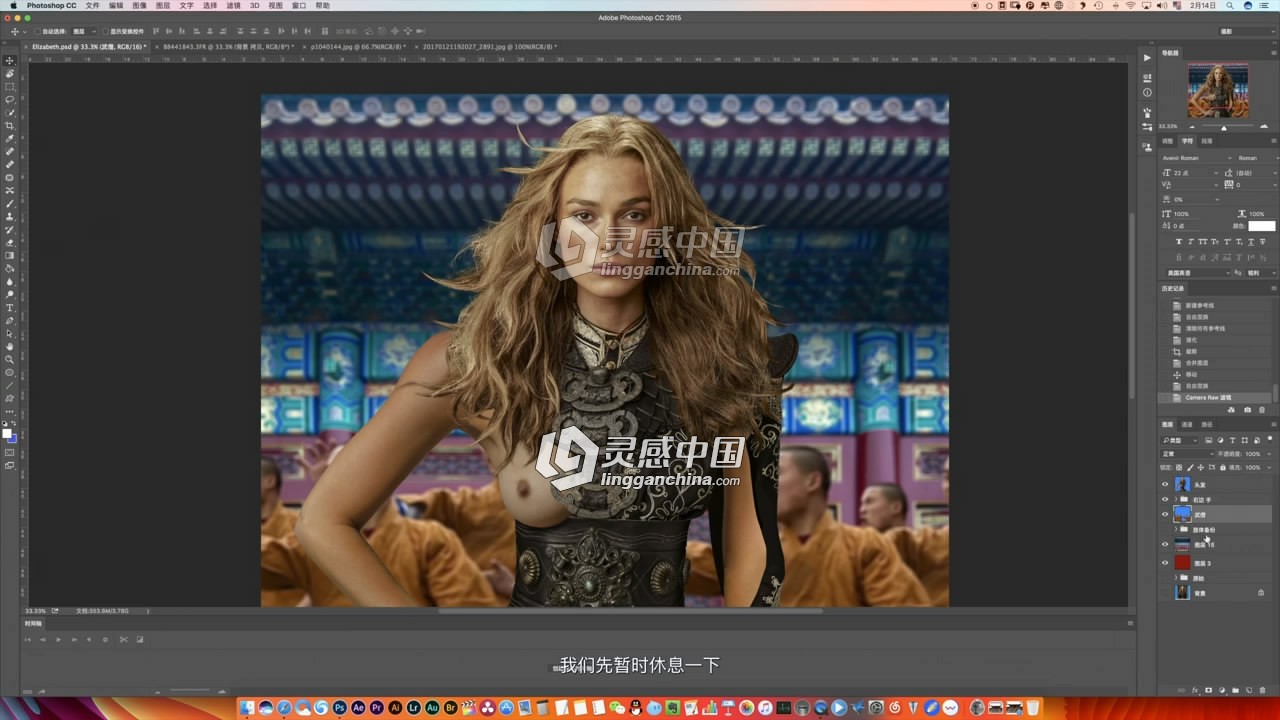The image size is (1280, 720).
Task: Select the Hand tool
Action: [9, 346]
